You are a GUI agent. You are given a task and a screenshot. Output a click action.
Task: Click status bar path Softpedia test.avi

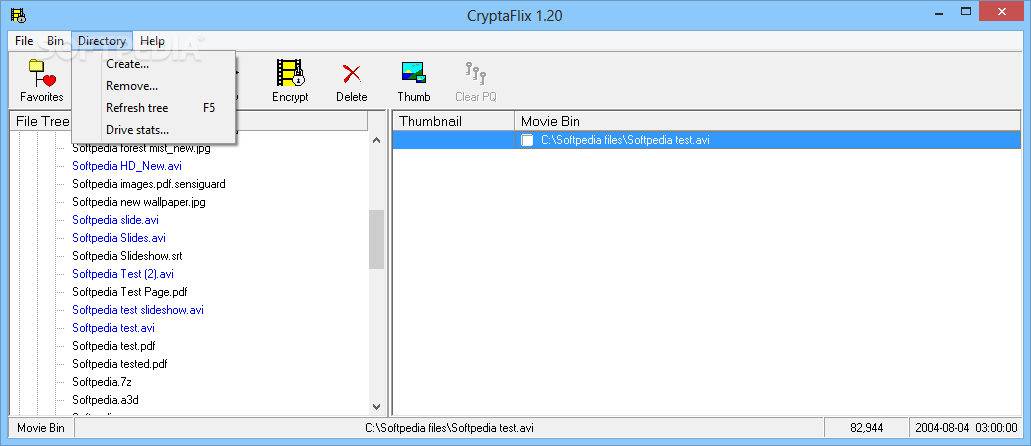pyautogui.click(x=449, y=428)
